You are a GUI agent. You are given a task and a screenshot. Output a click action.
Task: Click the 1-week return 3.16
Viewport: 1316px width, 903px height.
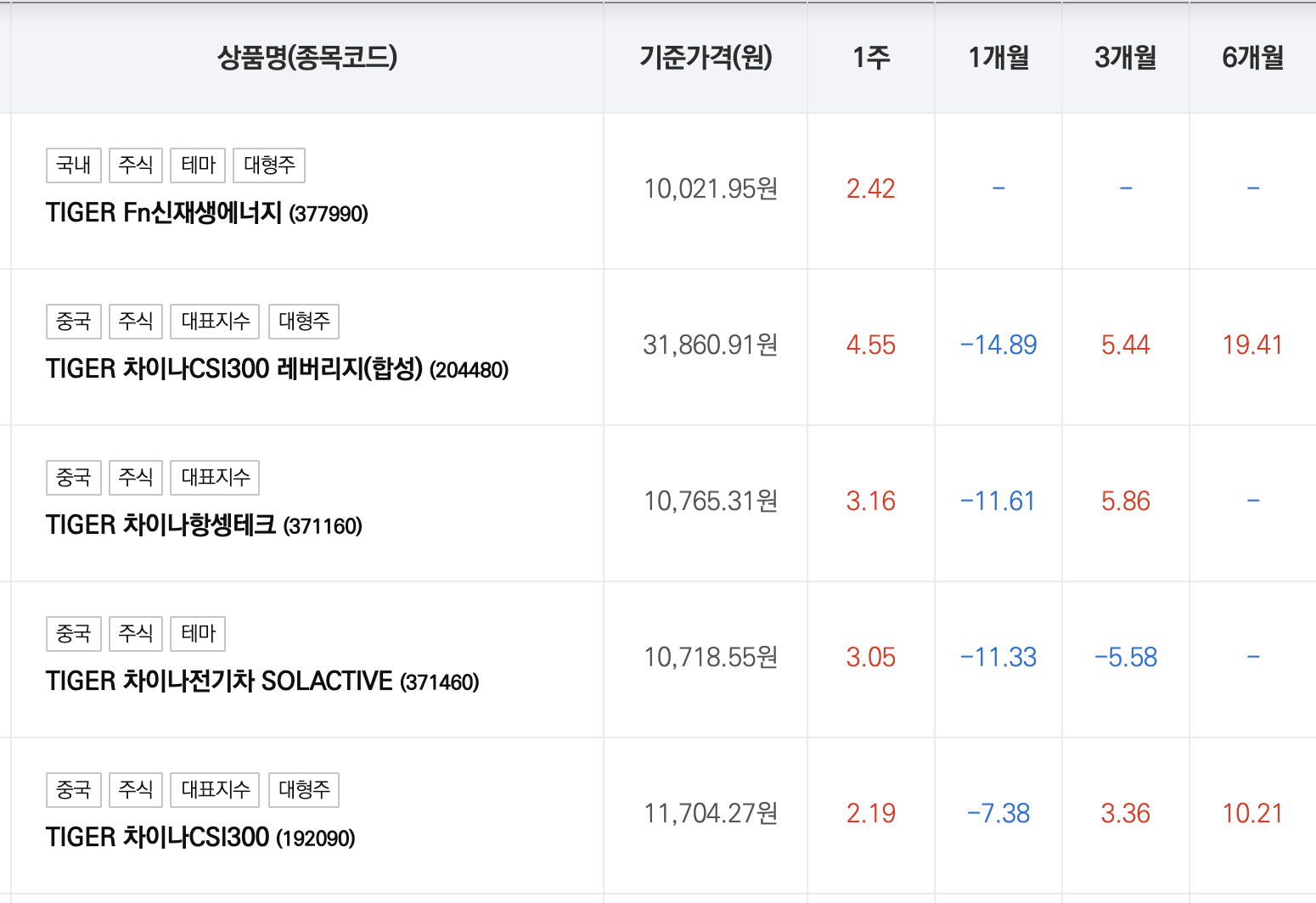coord(871,501)
